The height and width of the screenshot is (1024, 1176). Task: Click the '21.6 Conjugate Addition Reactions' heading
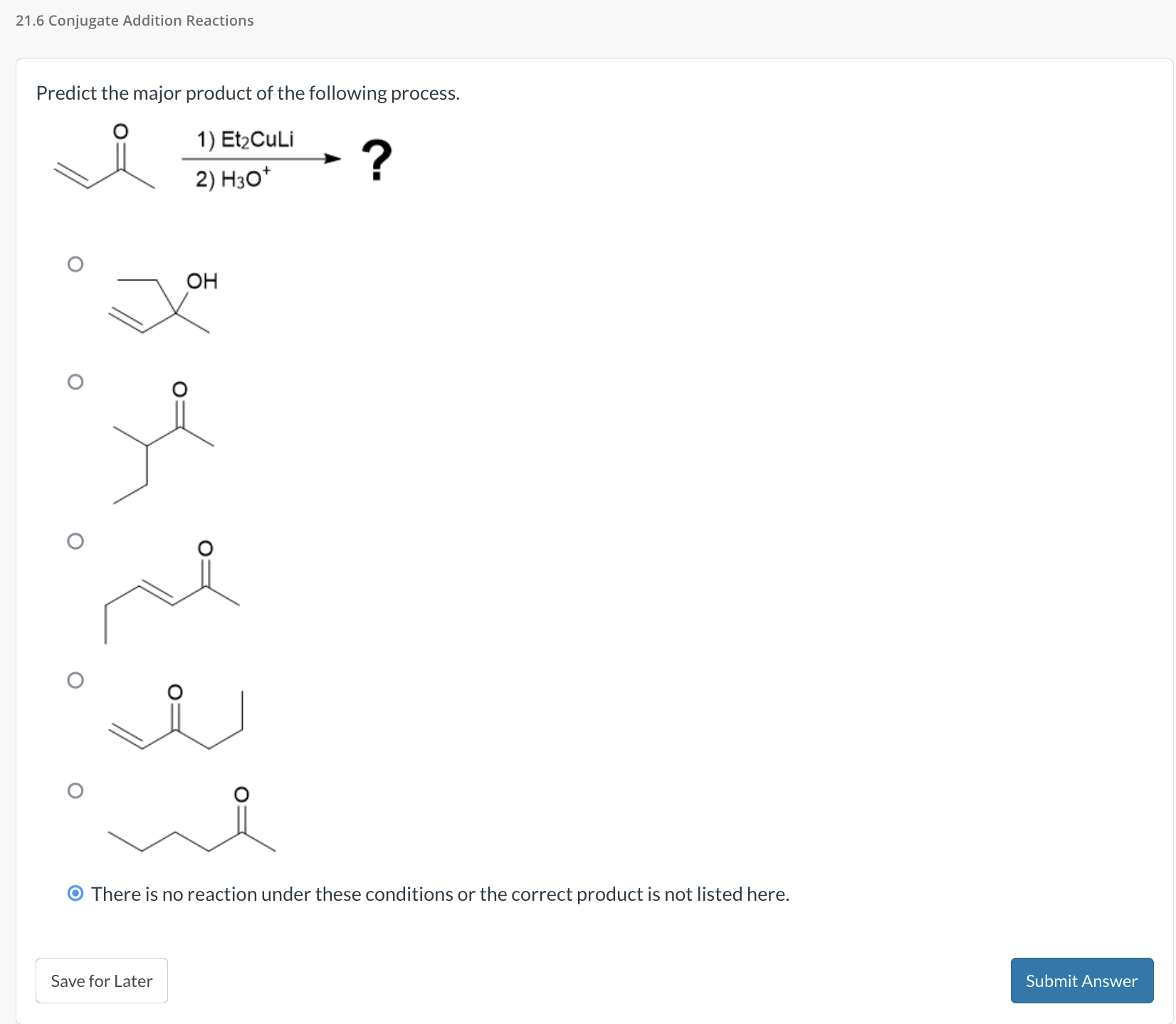pyautogui.click(x=134, y=21)
